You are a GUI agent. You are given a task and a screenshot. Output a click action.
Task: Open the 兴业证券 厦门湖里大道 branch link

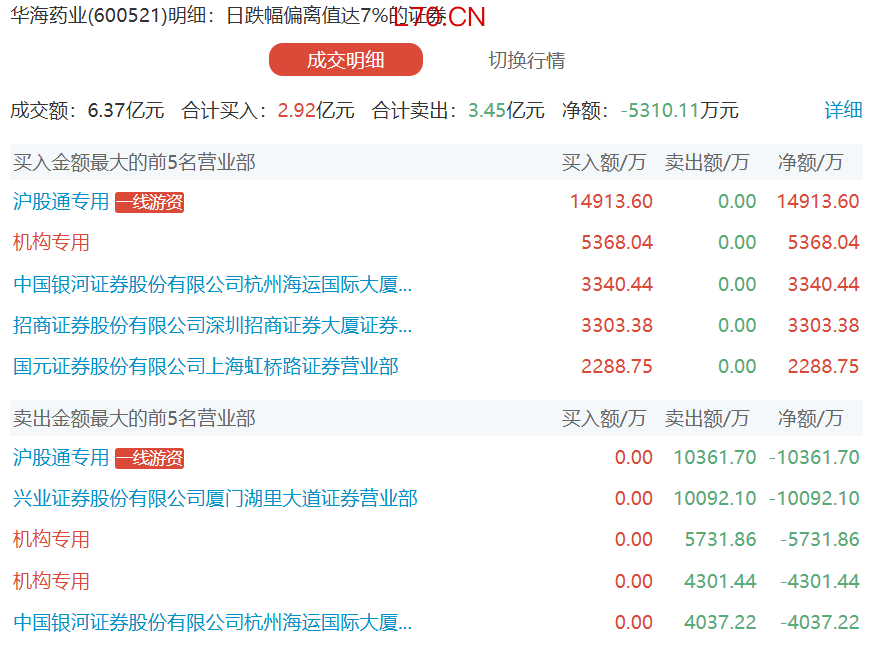[215, 499]
